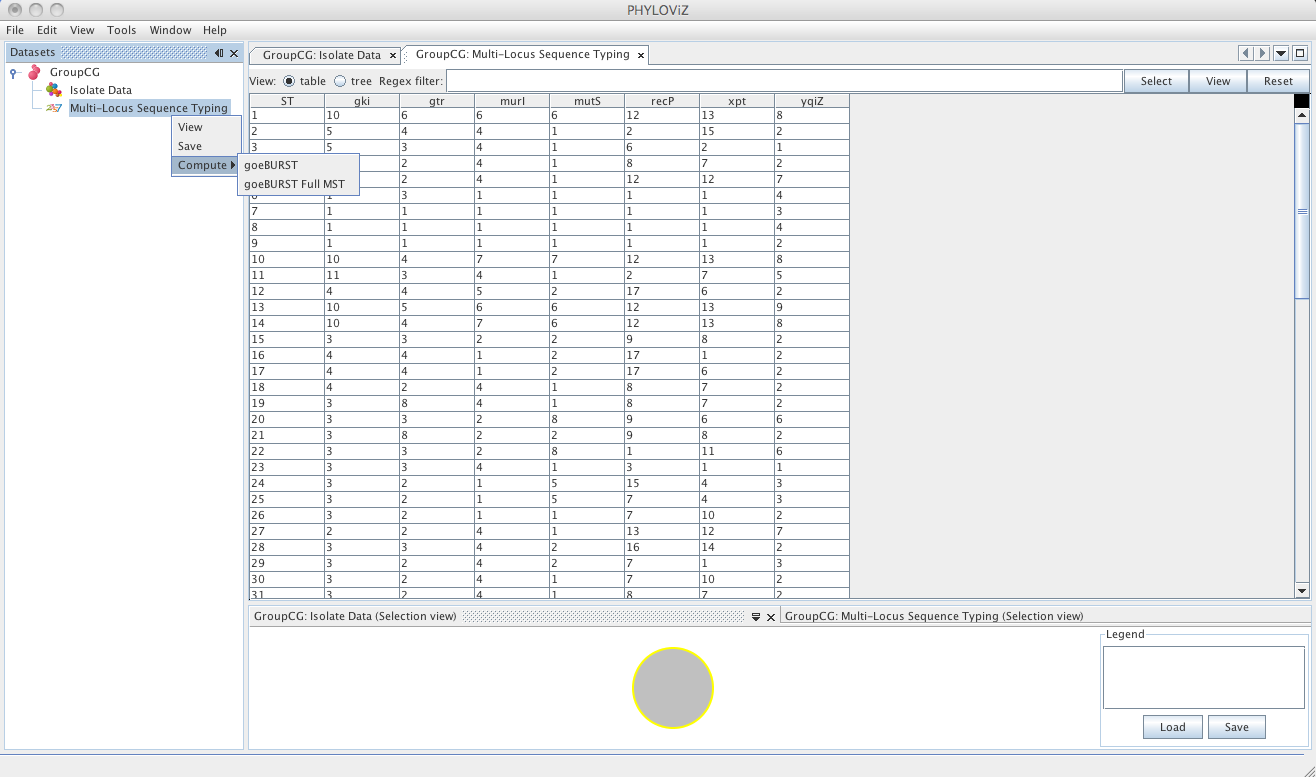Click the Select button beside Regex filter

click(x=1156, y=81)
